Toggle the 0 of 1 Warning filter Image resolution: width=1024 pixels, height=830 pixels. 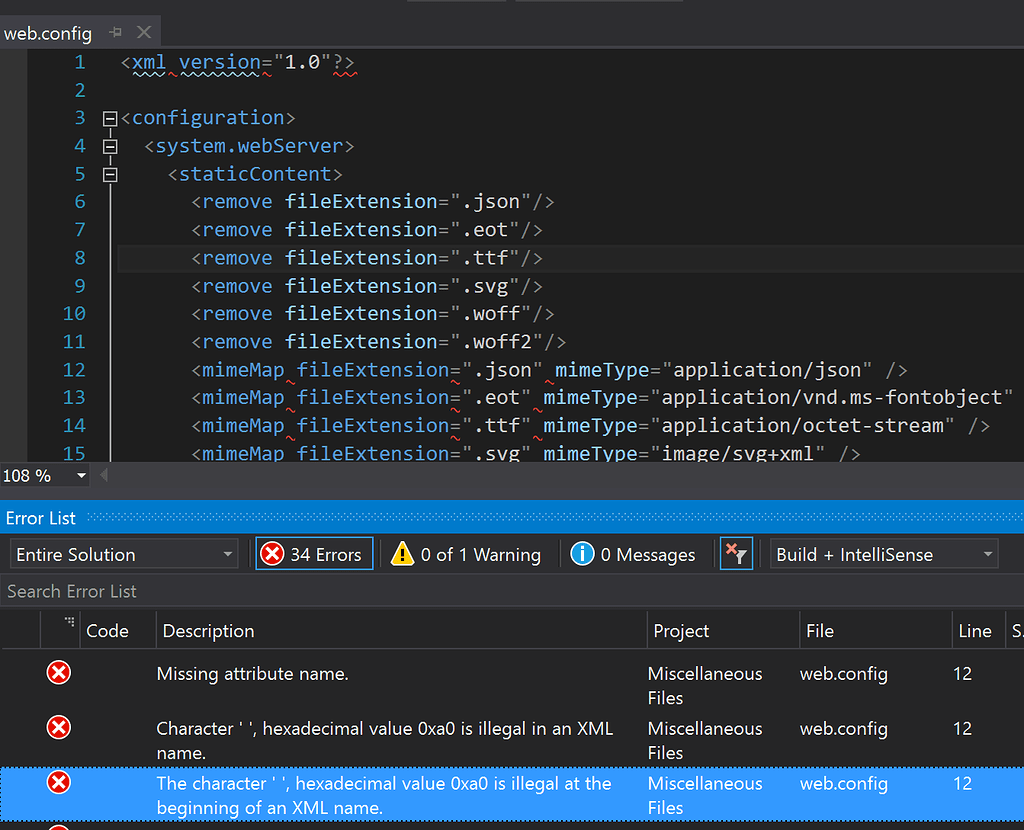466,554
